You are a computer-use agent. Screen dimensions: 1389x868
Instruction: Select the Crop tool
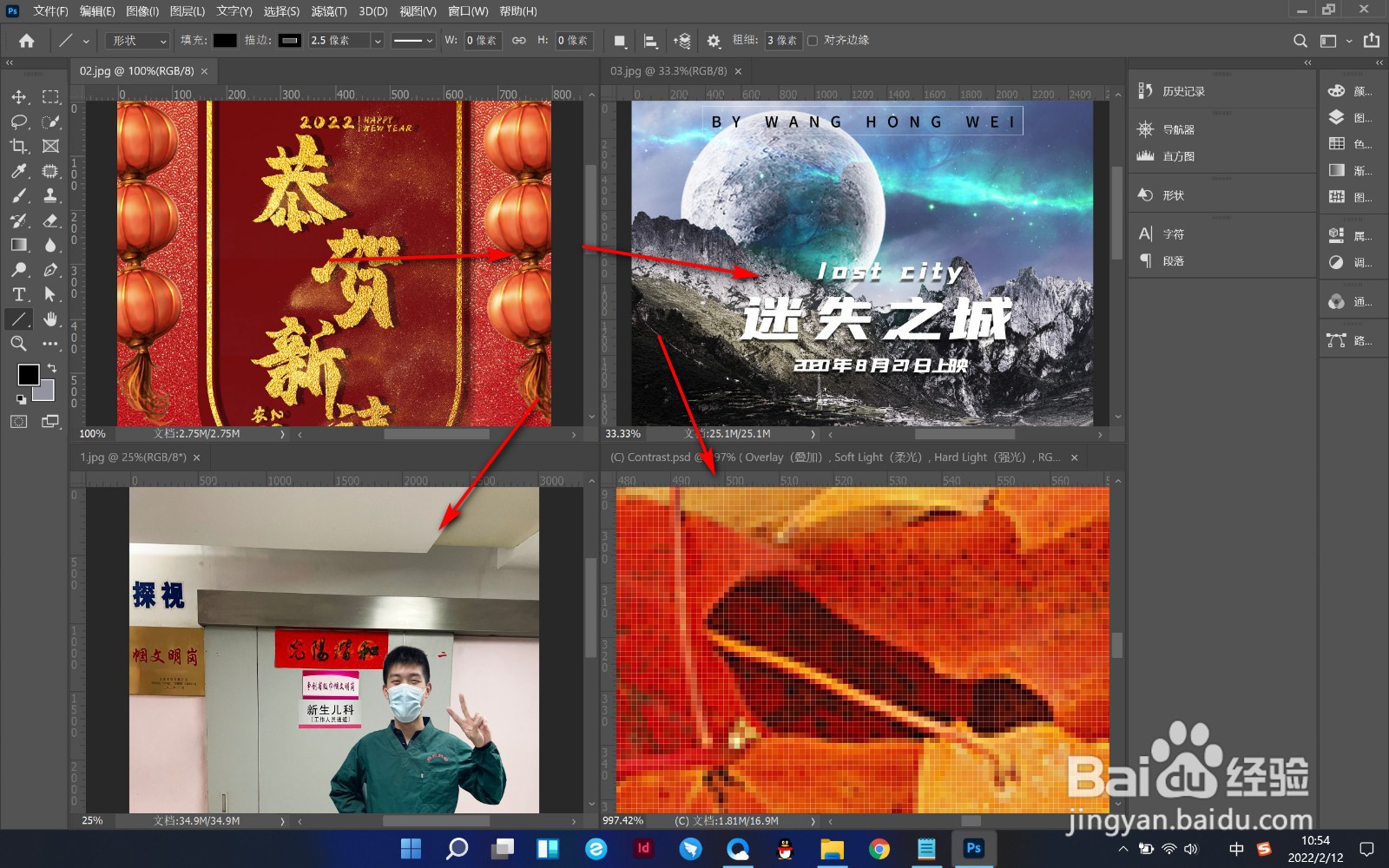click(x=19, y=147)
